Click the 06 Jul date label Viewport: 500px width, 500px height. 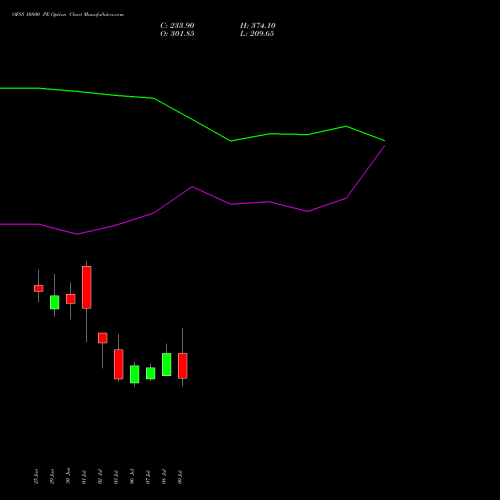pyautogui.click(x=132, y=477)
